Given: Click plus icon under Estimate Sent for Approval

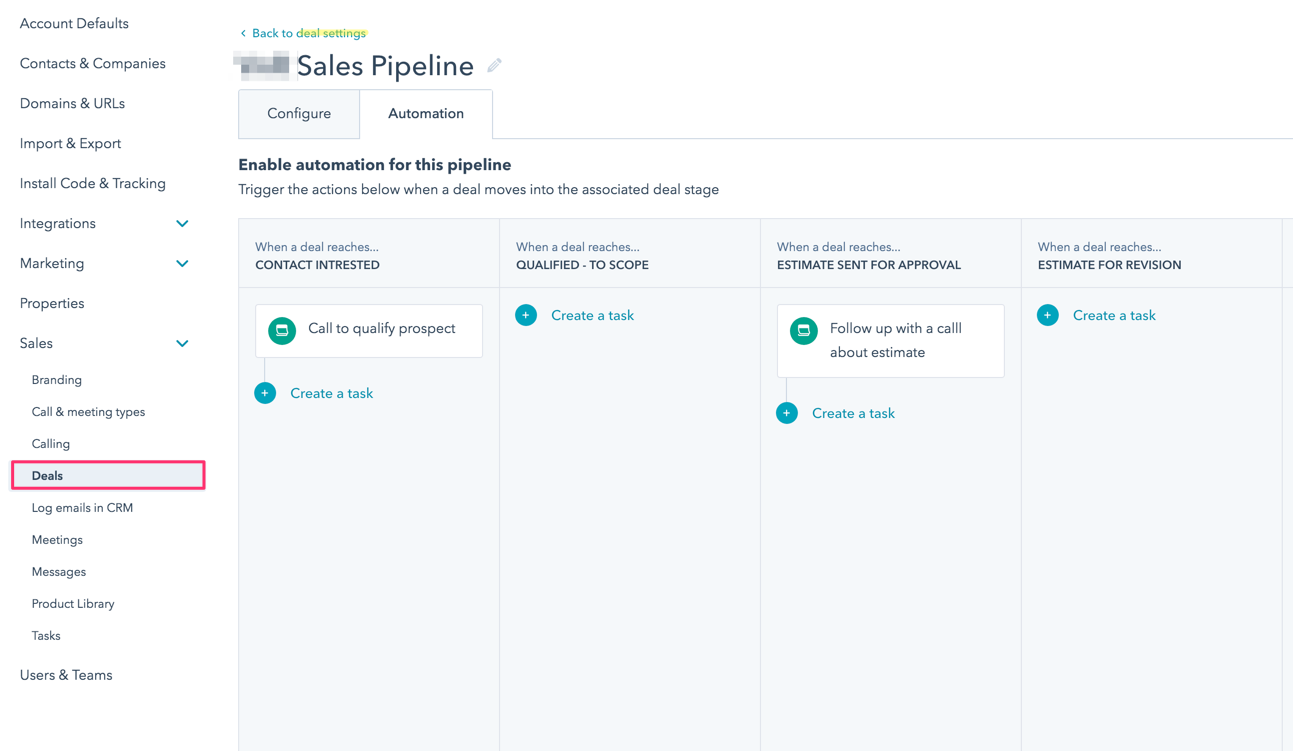Looking at the screenshot, I should tap(787, 413).
